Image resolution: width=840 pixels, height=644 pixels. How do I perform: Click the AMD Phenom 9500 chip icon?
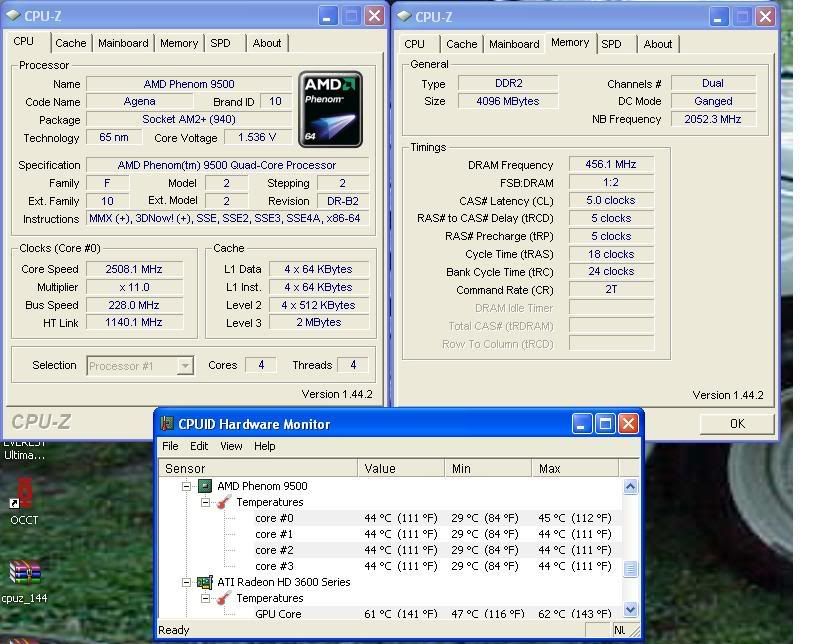205,486
